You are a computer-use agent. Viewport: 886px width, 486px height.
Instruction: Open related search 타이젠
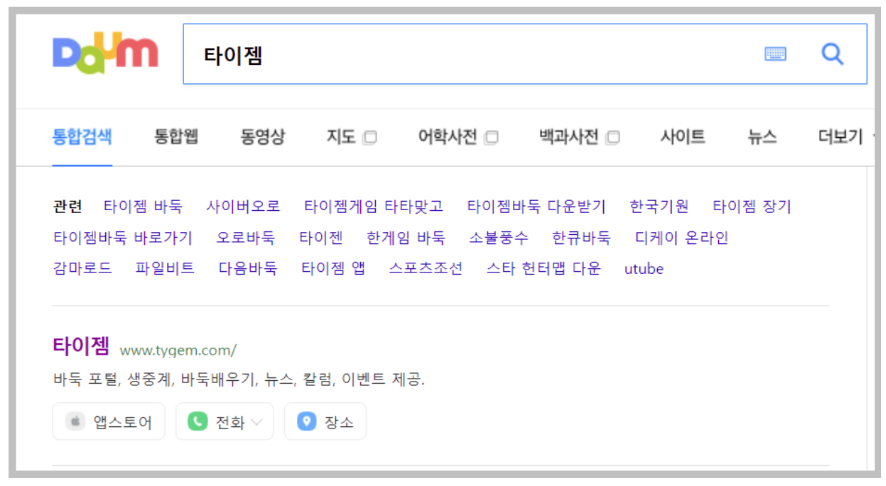pos(320,237)
